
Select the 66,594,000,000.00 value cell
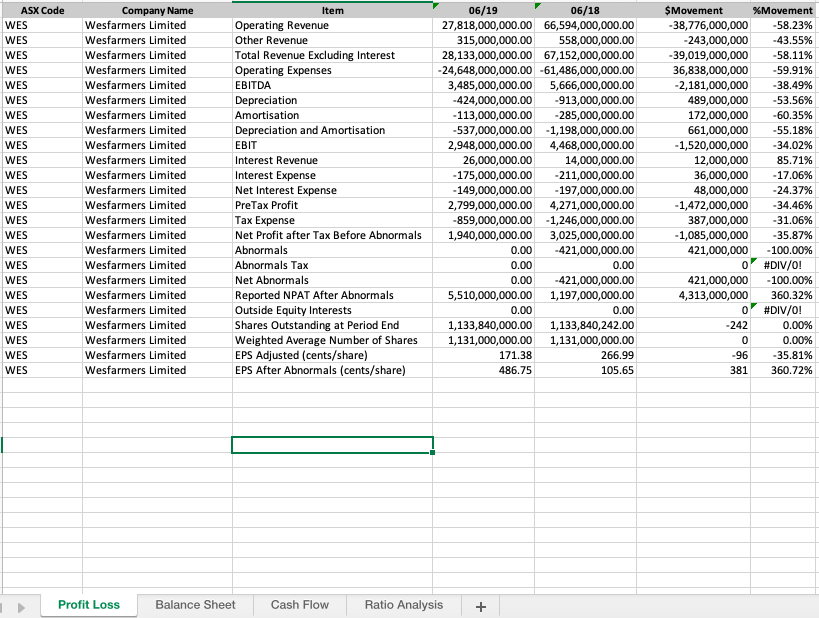click(x=585, y=26)
